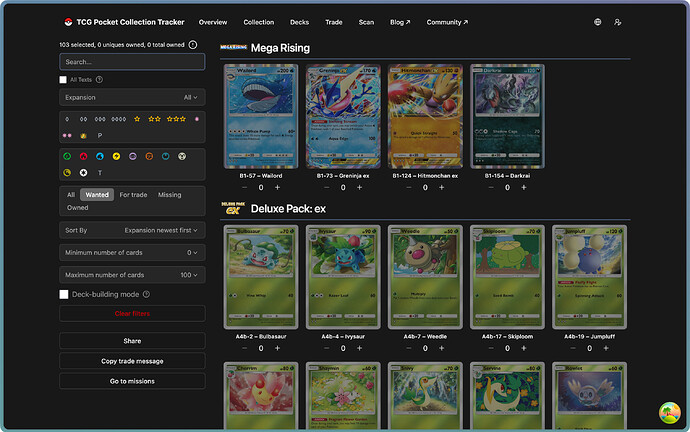Open Minimum number of cards dropdown

[132, 253]
